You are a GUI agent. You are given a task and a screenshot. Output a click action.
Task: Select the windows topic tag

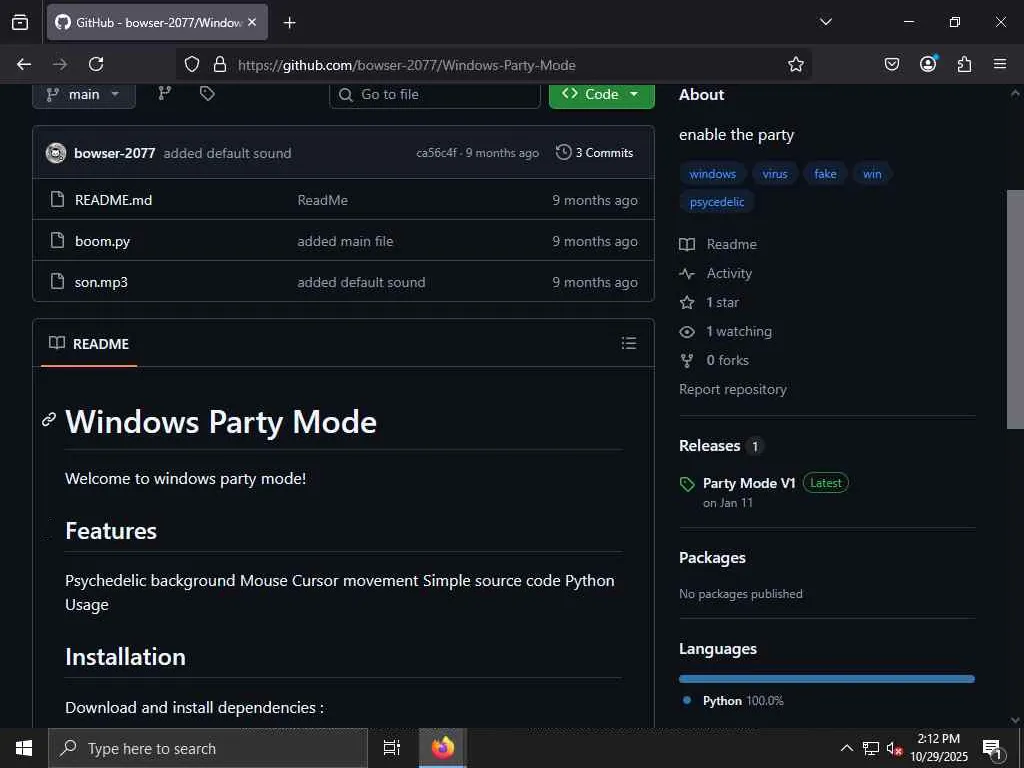712,174
